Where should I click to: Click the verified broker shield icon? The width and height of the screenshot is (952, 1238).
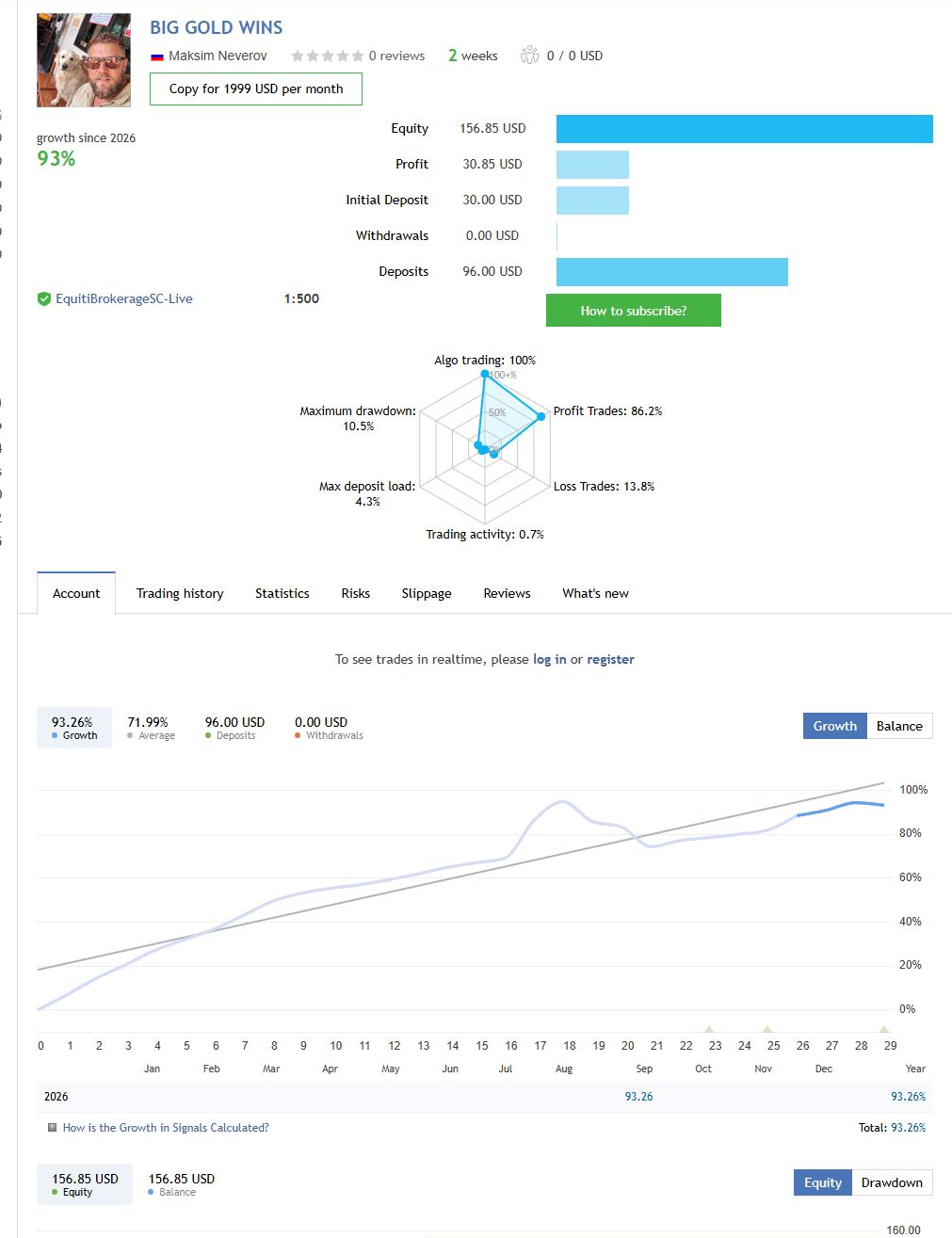point(43,298)
